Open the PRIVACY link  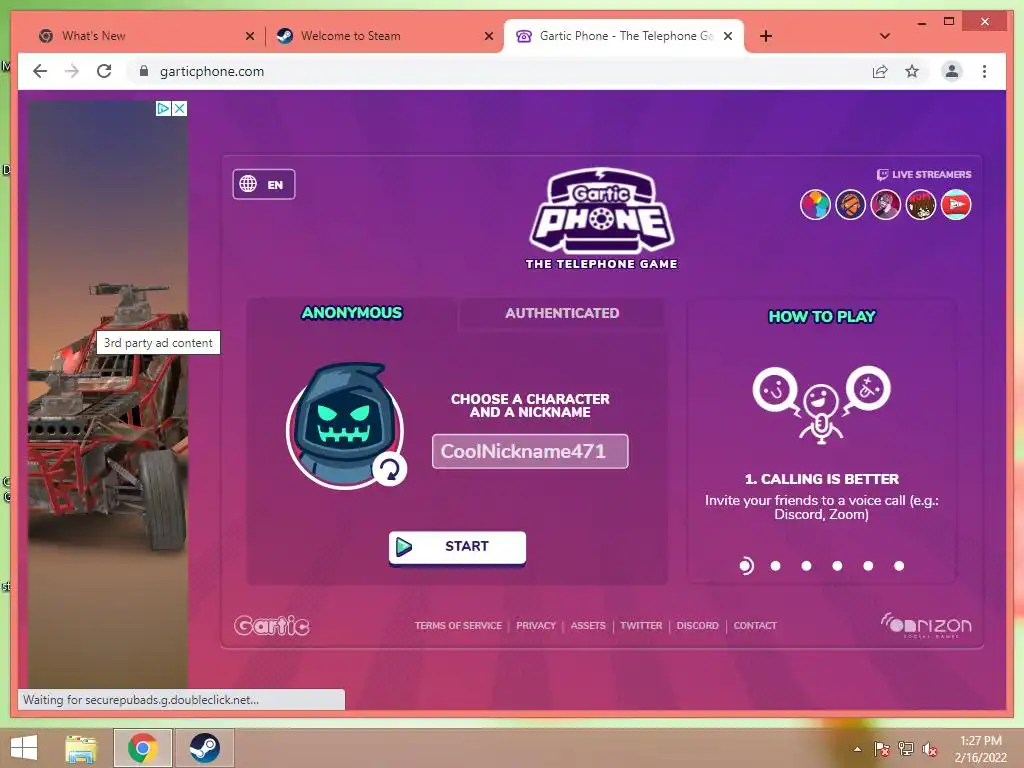pos(536,626)
